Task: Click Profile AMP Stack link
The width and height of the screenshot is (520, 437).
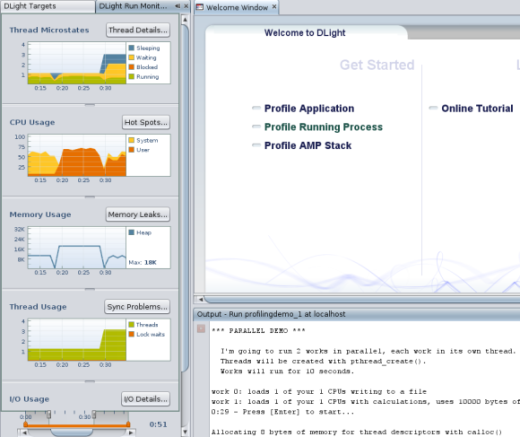Action: click(308, 146)
